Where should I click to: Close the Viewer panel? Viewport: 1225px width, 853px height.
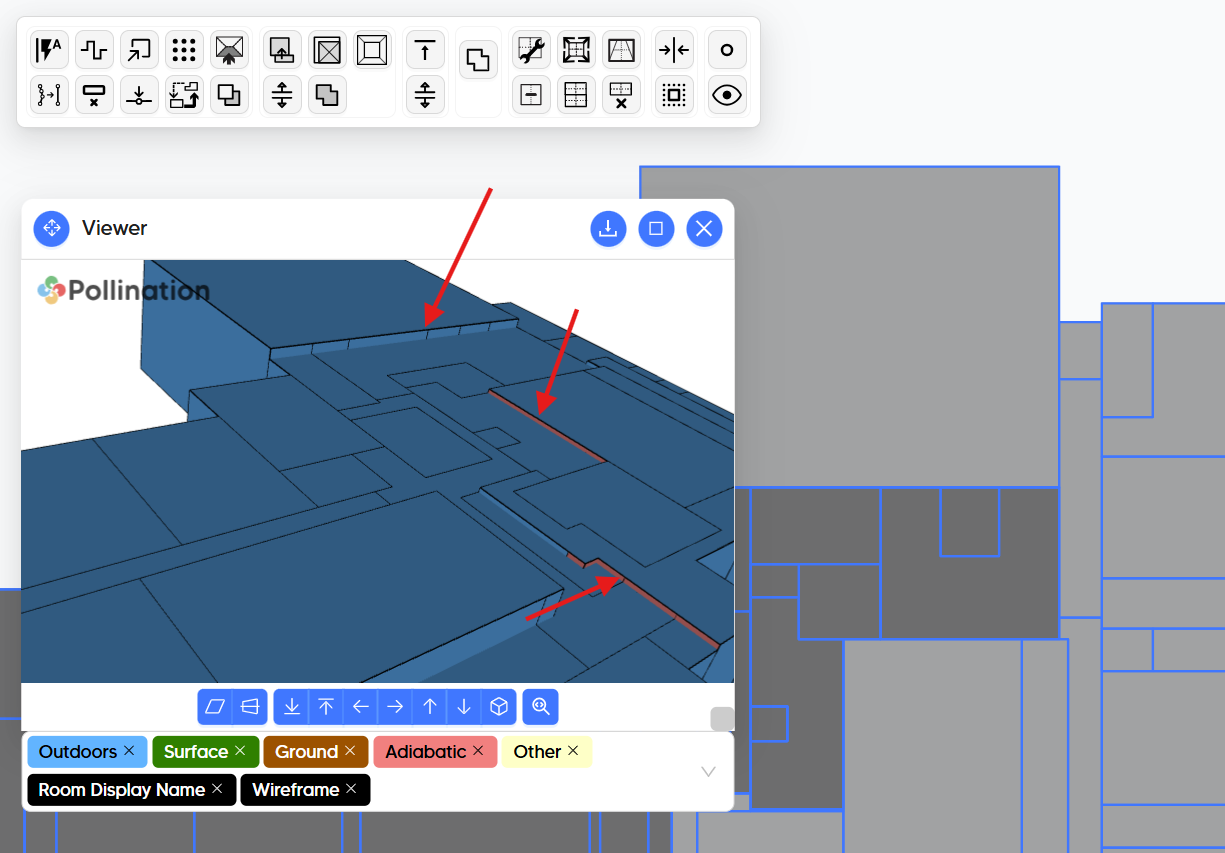[x=704, y=228]
